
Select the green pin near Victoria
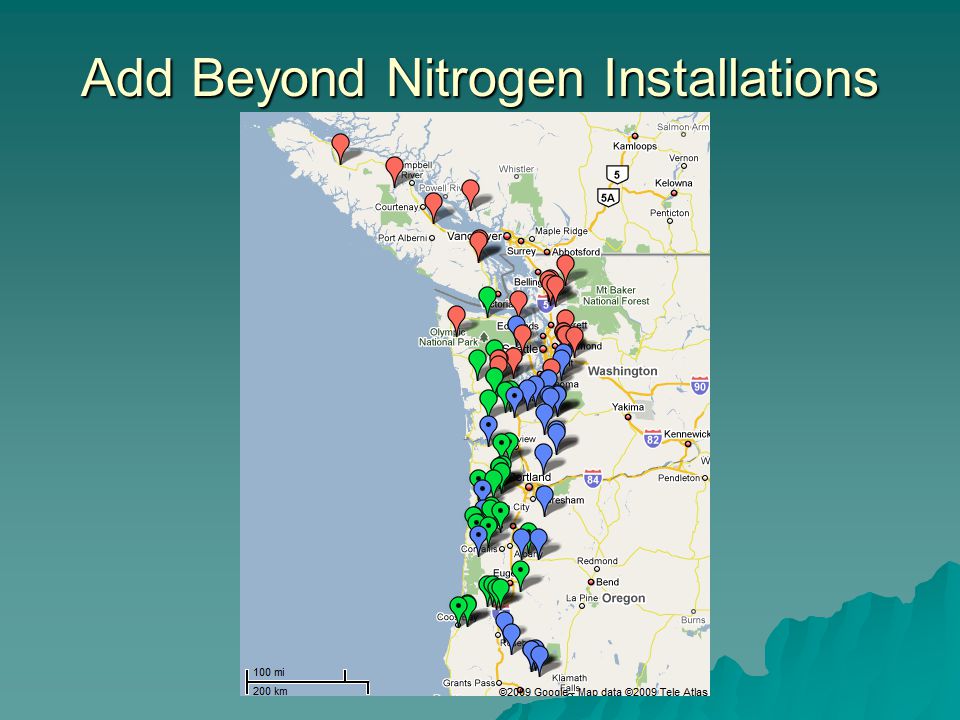(x=487, y=301)
